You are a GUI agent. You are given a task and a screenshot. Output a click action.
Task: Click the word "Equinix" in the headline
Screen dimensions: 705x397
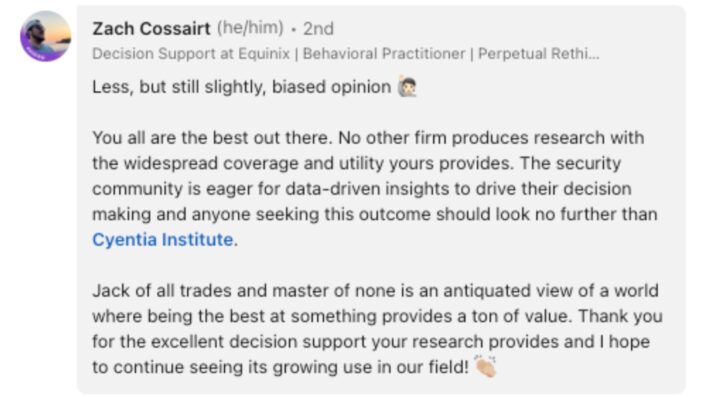coord(264,54)
